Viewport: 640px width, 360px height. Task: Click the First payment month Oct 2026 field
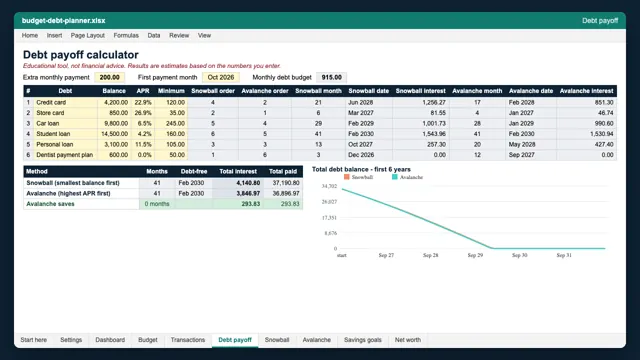point(221,77)
